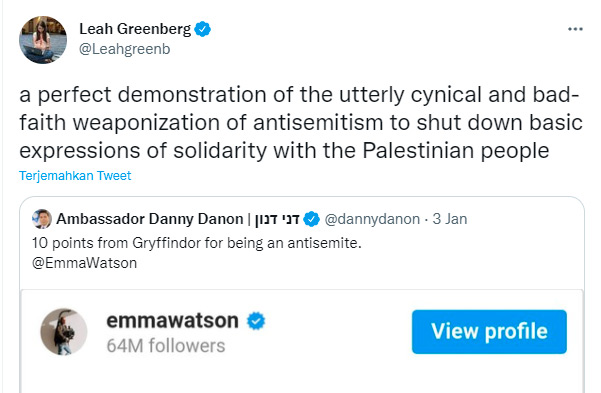Click the Leah Greenberg display name
601x393 pixels.
click(135, 29)
